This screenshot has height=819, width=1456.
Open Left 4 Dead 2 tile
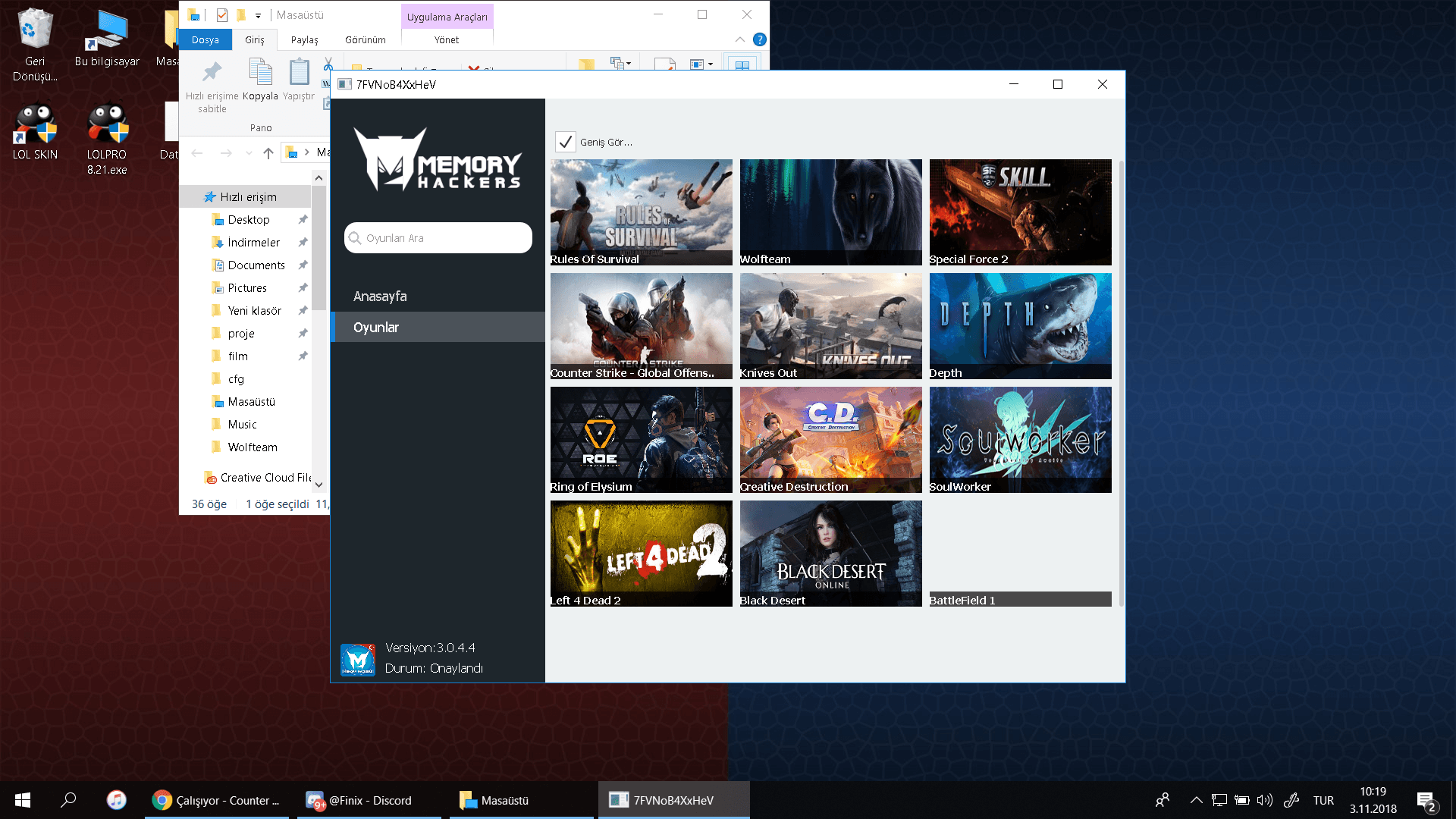[x=642, y=554]
